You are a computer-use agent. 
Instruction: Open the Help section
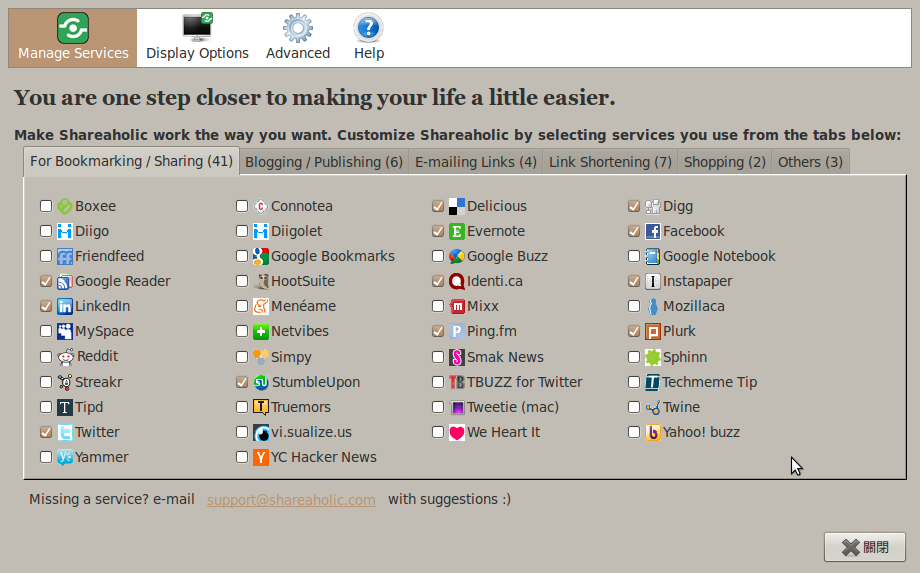point(368,38)
